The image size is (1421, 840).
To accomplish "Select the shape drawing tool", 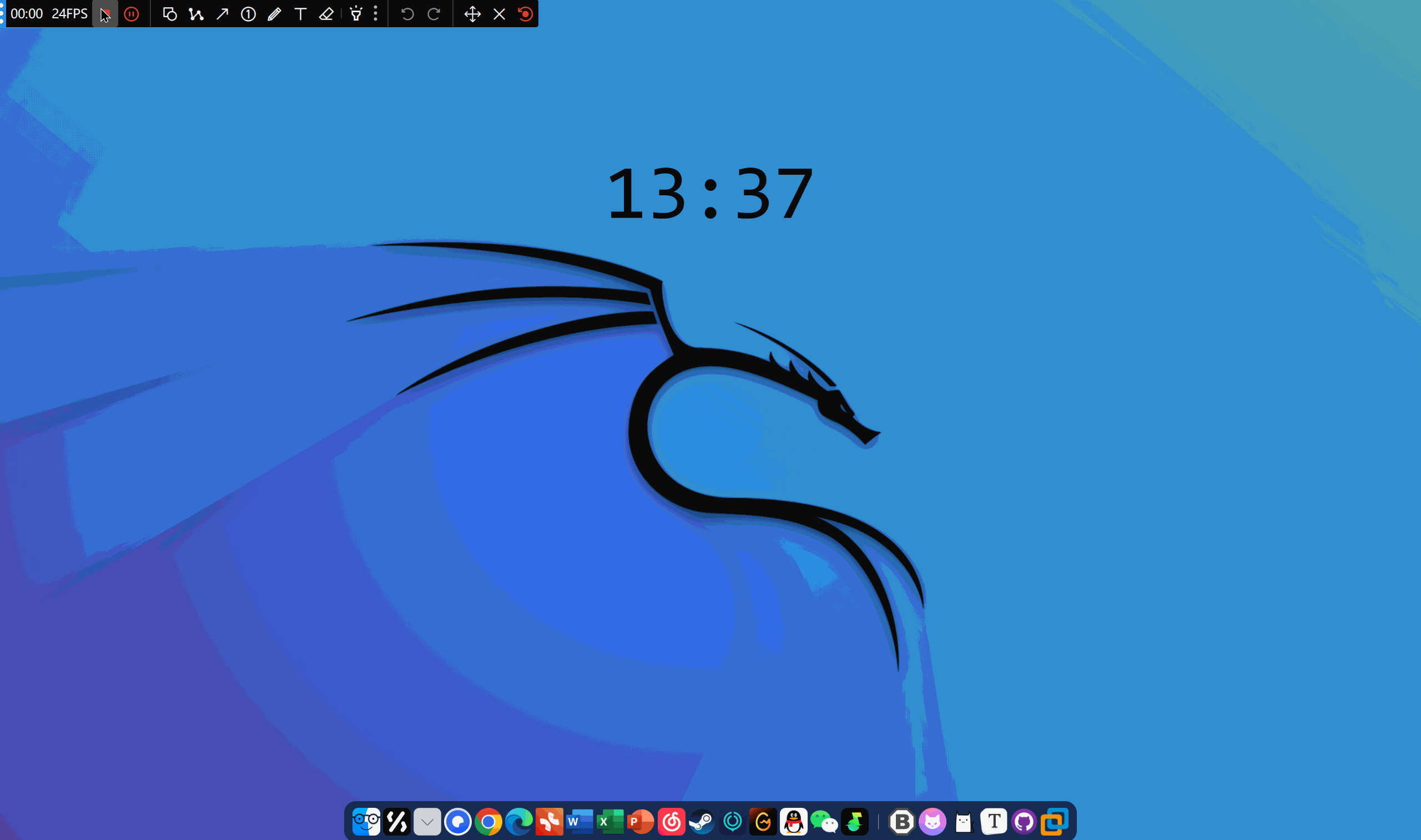I will [169, 14].
